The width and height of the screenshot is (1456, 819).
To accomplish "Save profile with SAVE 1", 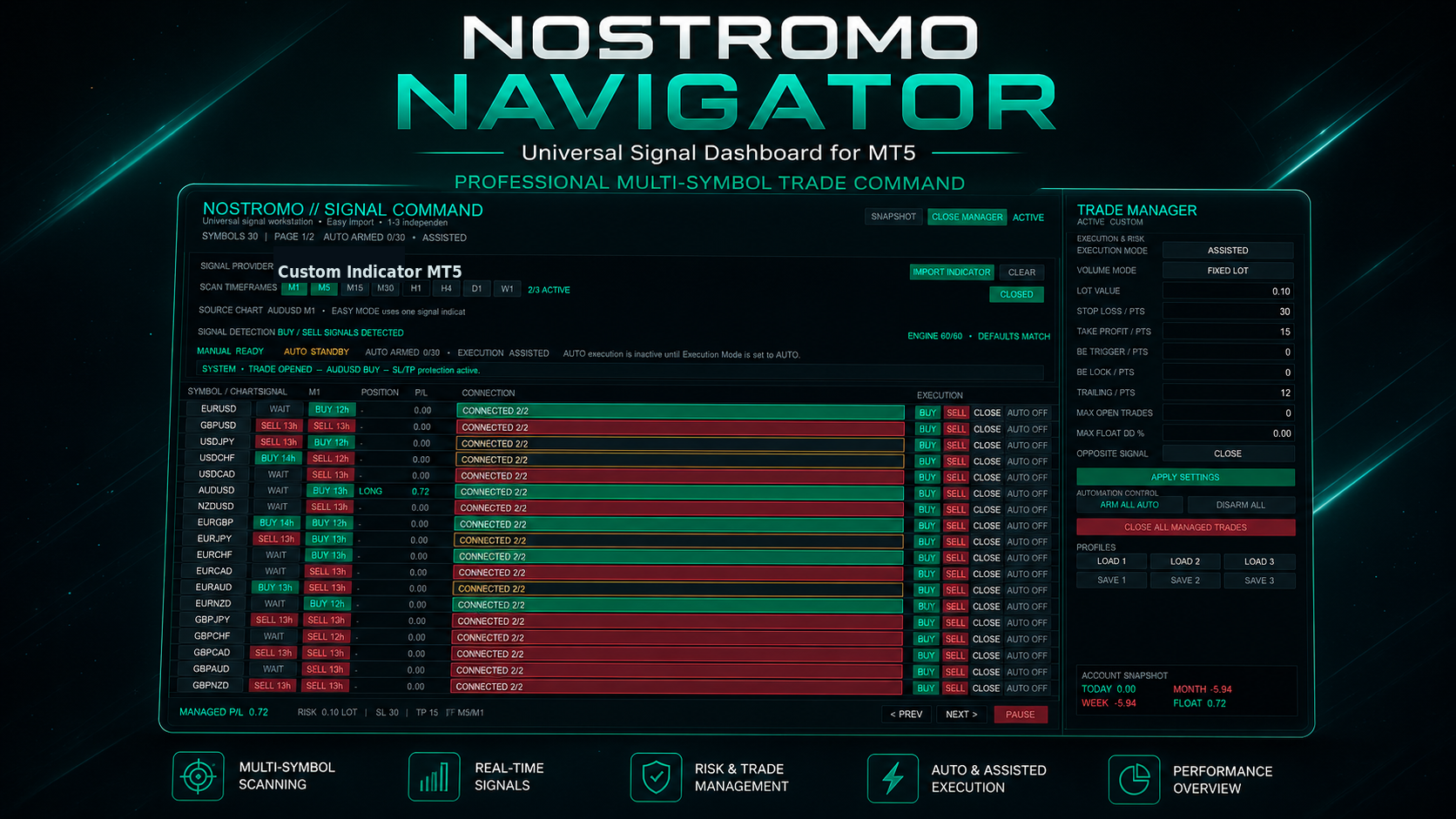I will pos(1111,581).
